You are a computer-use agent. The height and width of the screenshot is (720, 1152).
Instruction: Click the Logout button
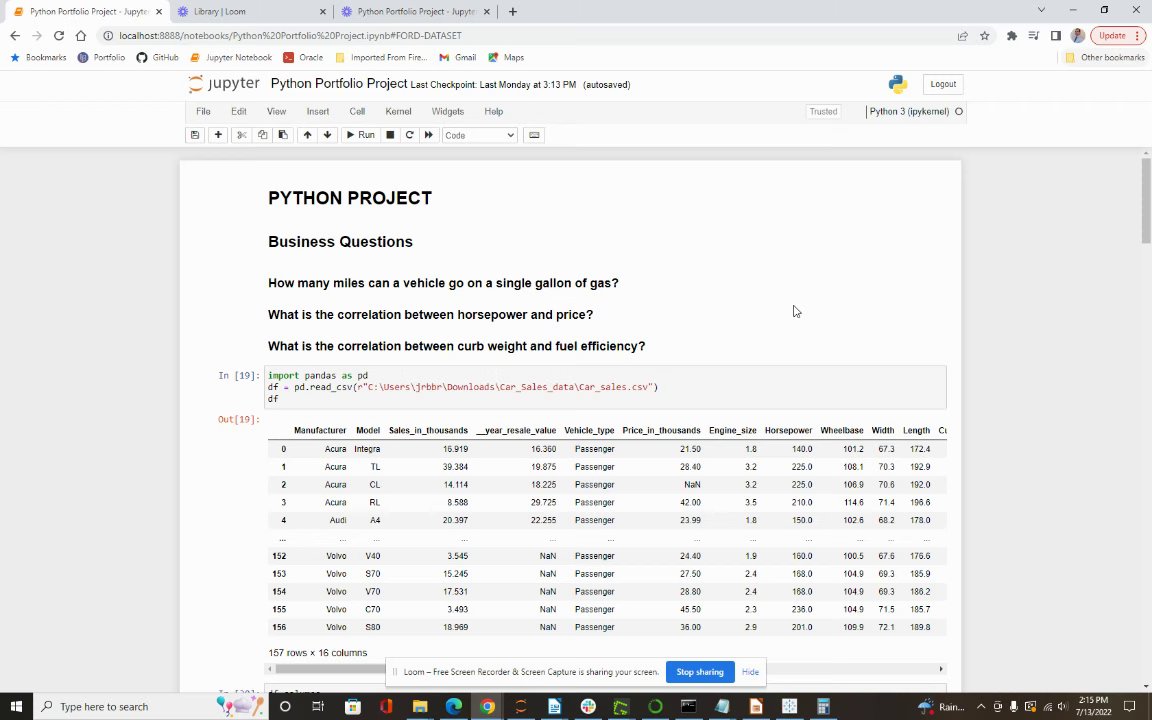(943, 84)
